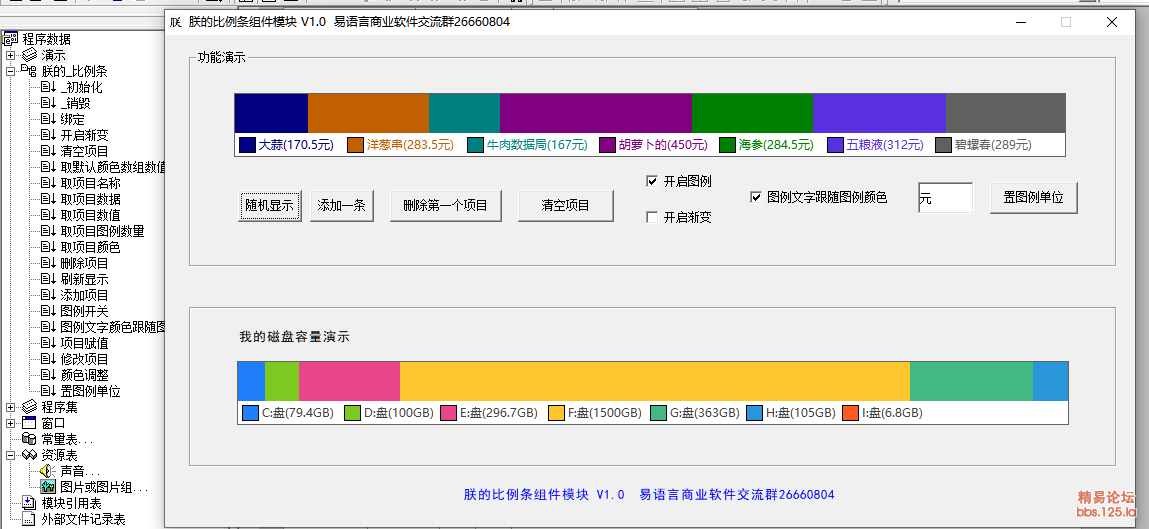The width and height of the screenshot is (1149, 529).
Task: Click the pink E:盘 legend swatch
Action: [448, 413]
